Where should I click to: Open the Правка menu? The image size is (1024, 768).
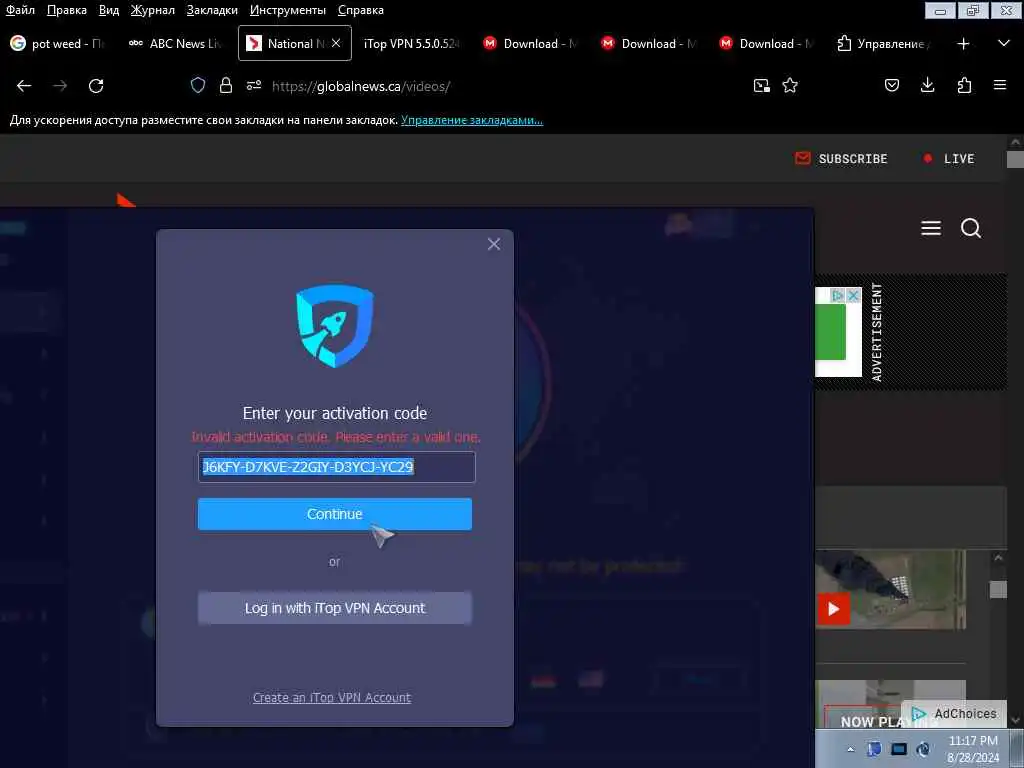[67, 10]
